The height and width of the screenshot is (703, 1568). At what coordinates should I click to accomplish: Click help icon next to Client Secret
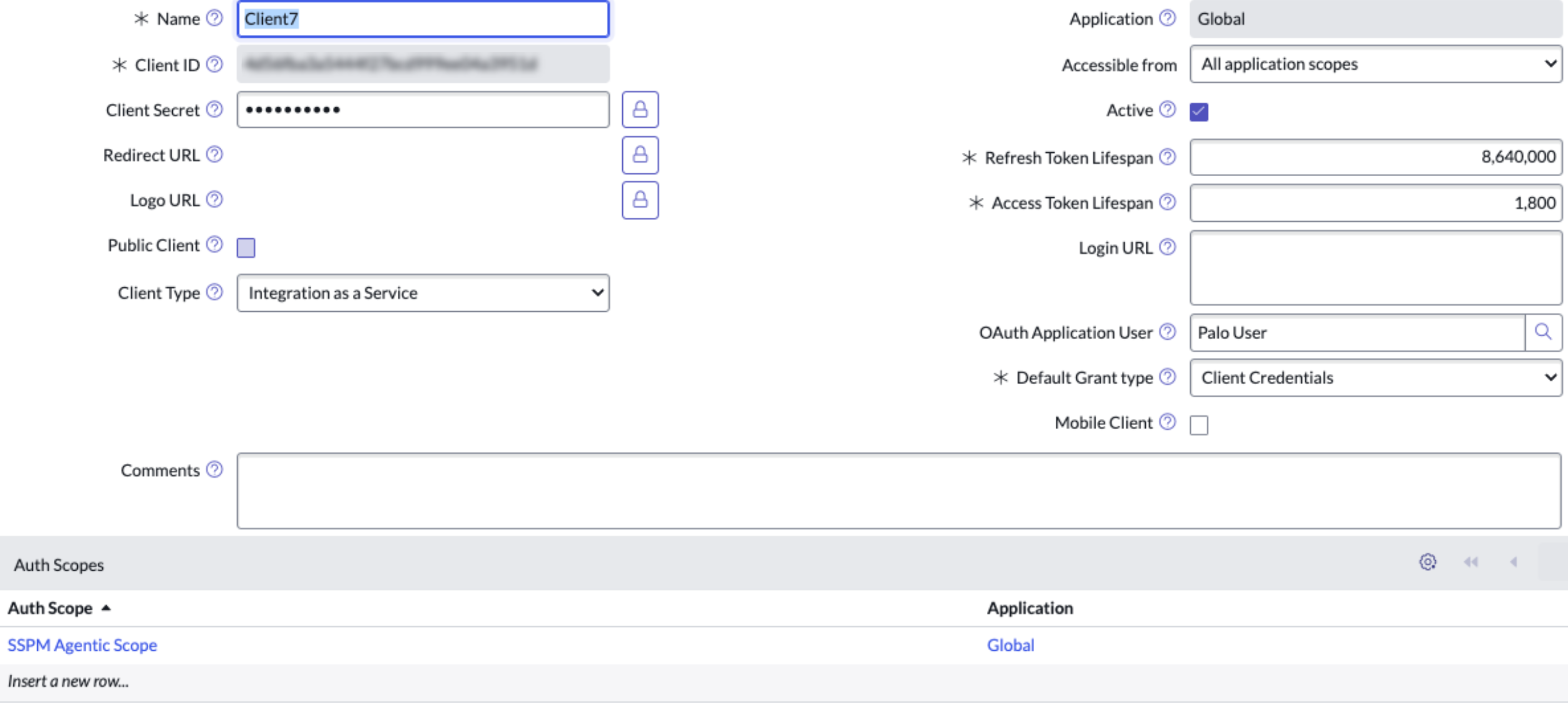[214, 109]
